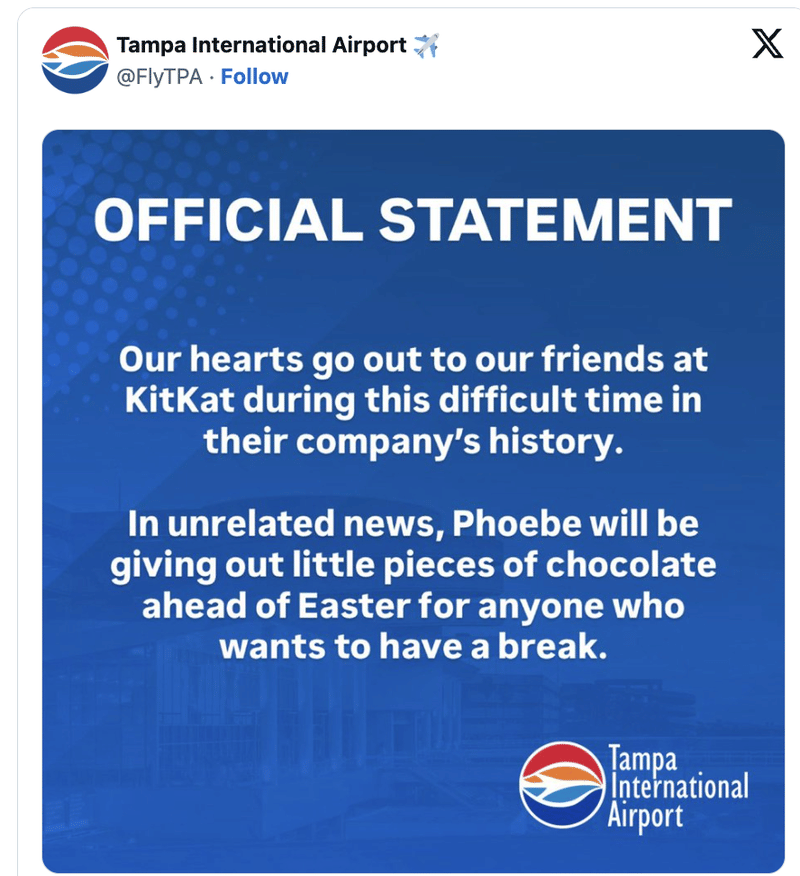Click the OFFICIAL STATEMENT heading

coord(412,220)
